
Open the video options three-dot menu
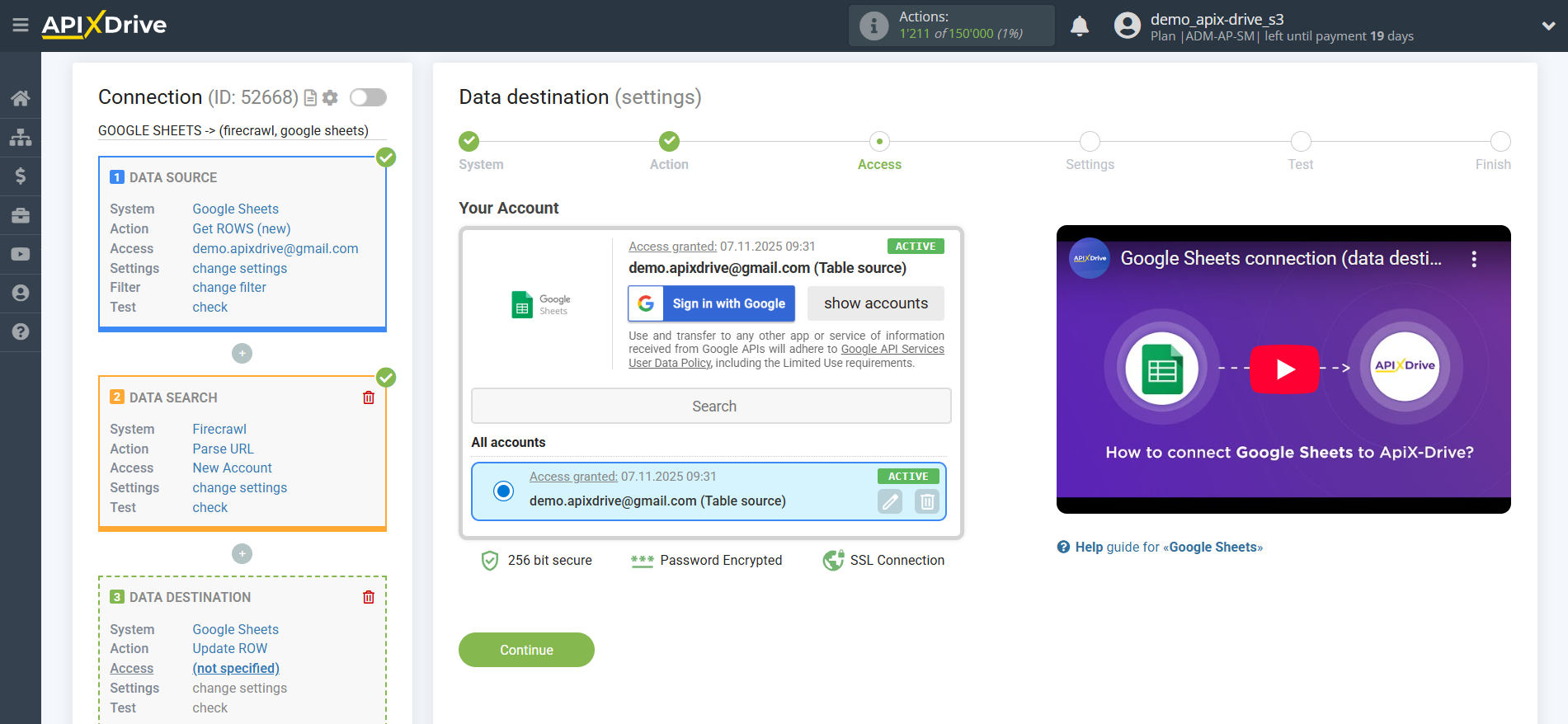pos(1474,259)
